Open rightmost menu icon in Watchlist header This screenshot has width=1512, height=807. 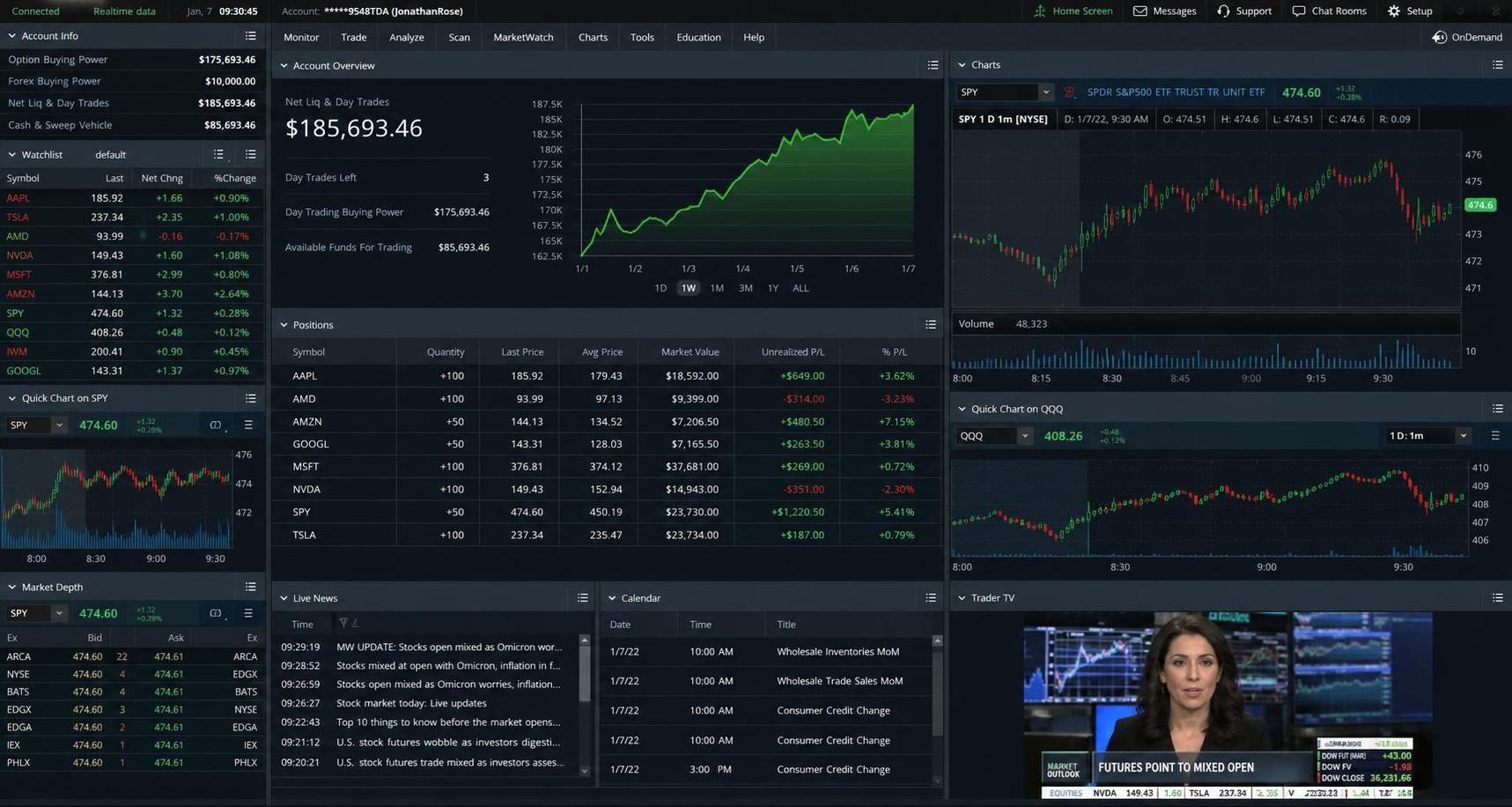point(251,154)
